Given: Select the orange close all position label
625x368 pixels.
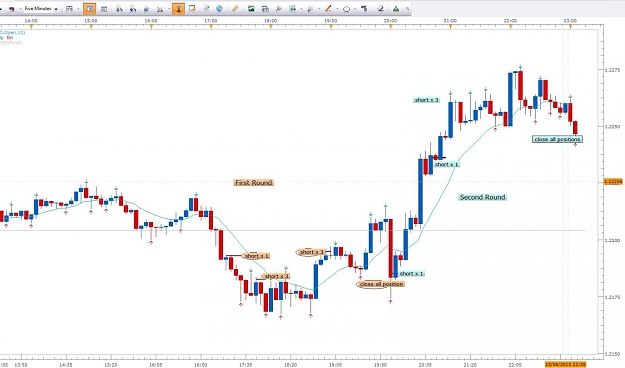Looking at the screenshot, I should [x=381, y=284].
